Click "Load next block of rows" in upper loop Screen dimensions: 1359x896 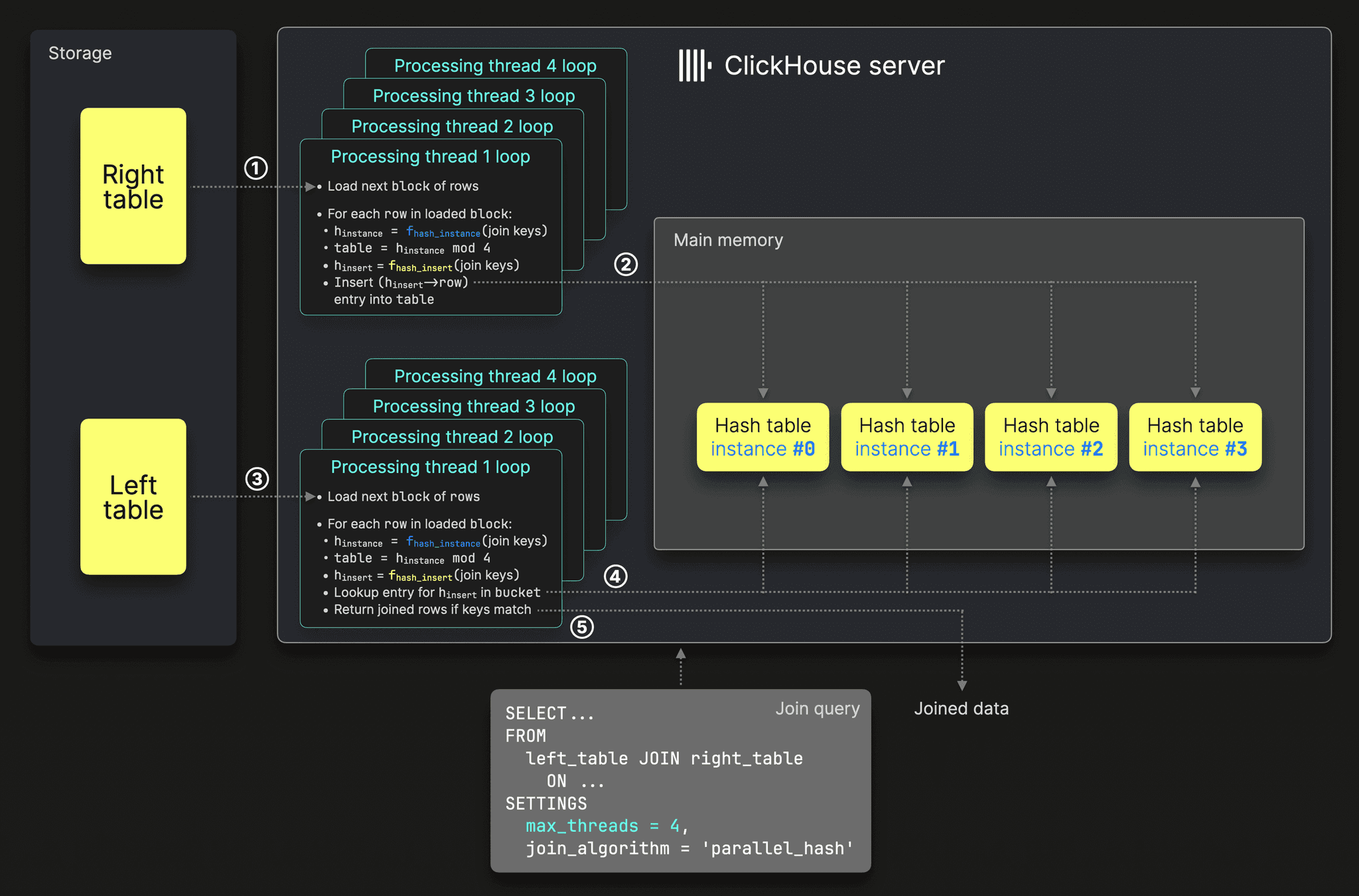[x=403, y=186]
